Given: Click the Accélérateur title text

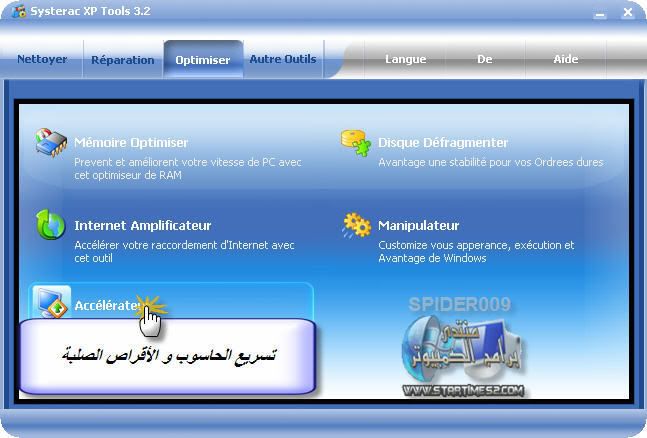Looking at the screenshot, I should pos(108,305).
